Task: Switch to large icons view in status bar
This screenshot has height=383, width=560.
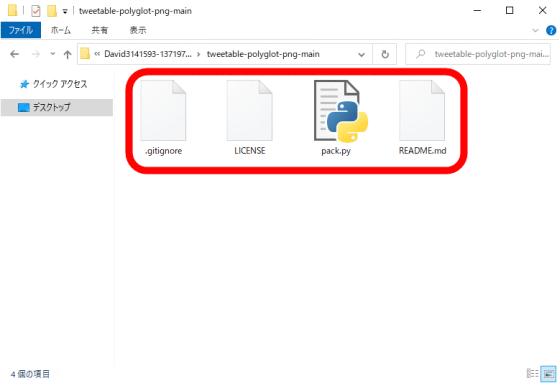Action: 549,374
